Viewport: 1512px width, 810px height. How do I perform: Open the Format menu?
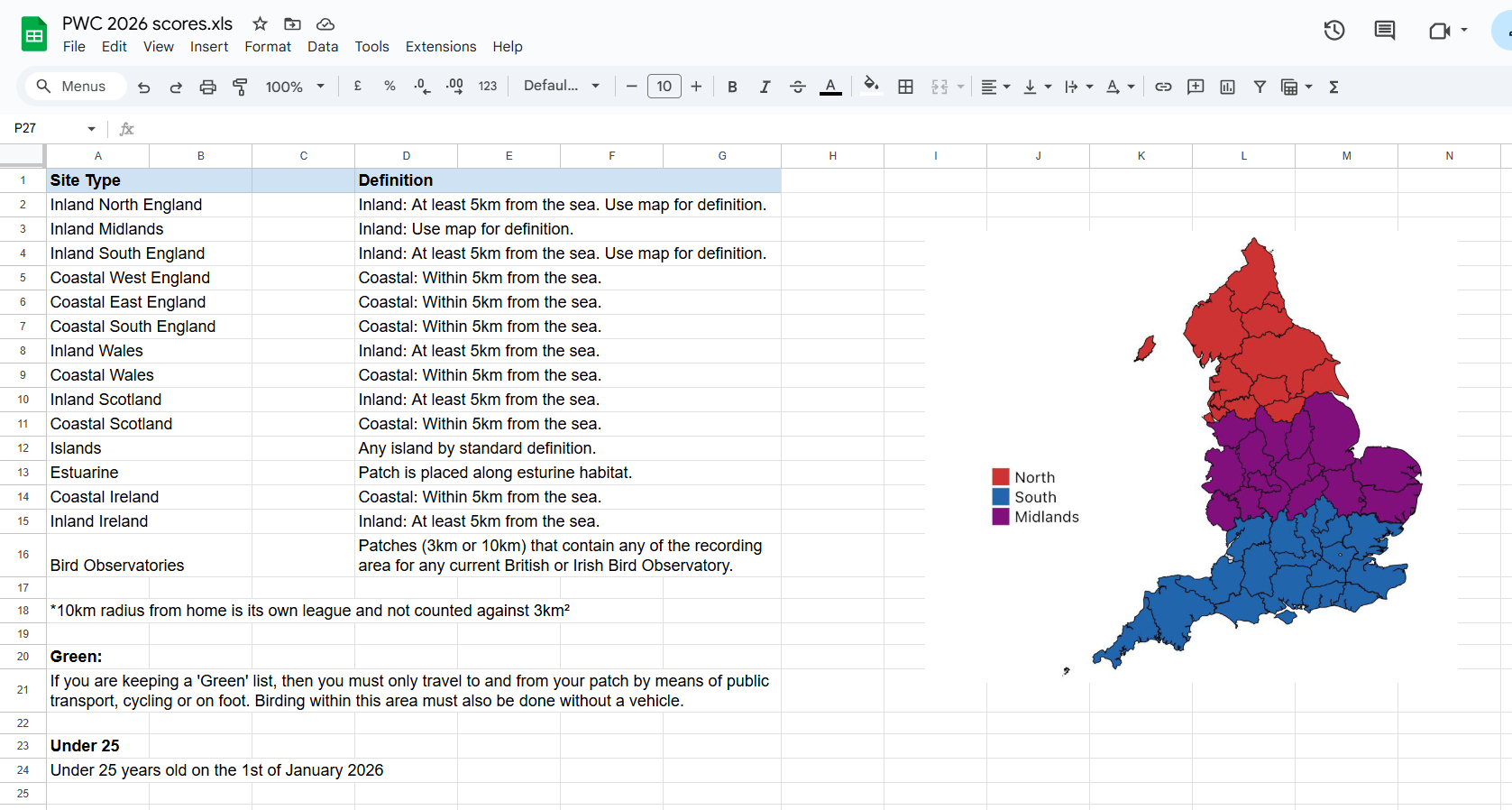pos(268,47)
